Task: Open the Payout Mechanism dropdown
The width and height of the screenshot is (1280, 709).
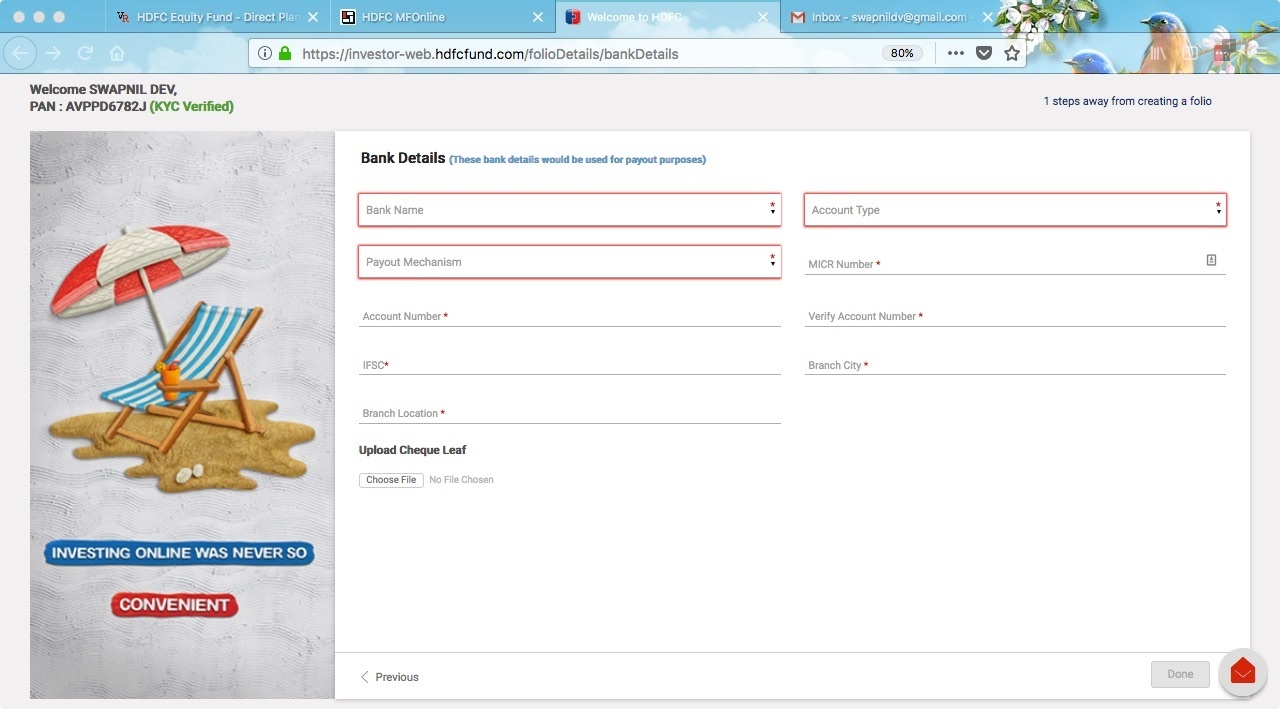Action: [569, 262]
